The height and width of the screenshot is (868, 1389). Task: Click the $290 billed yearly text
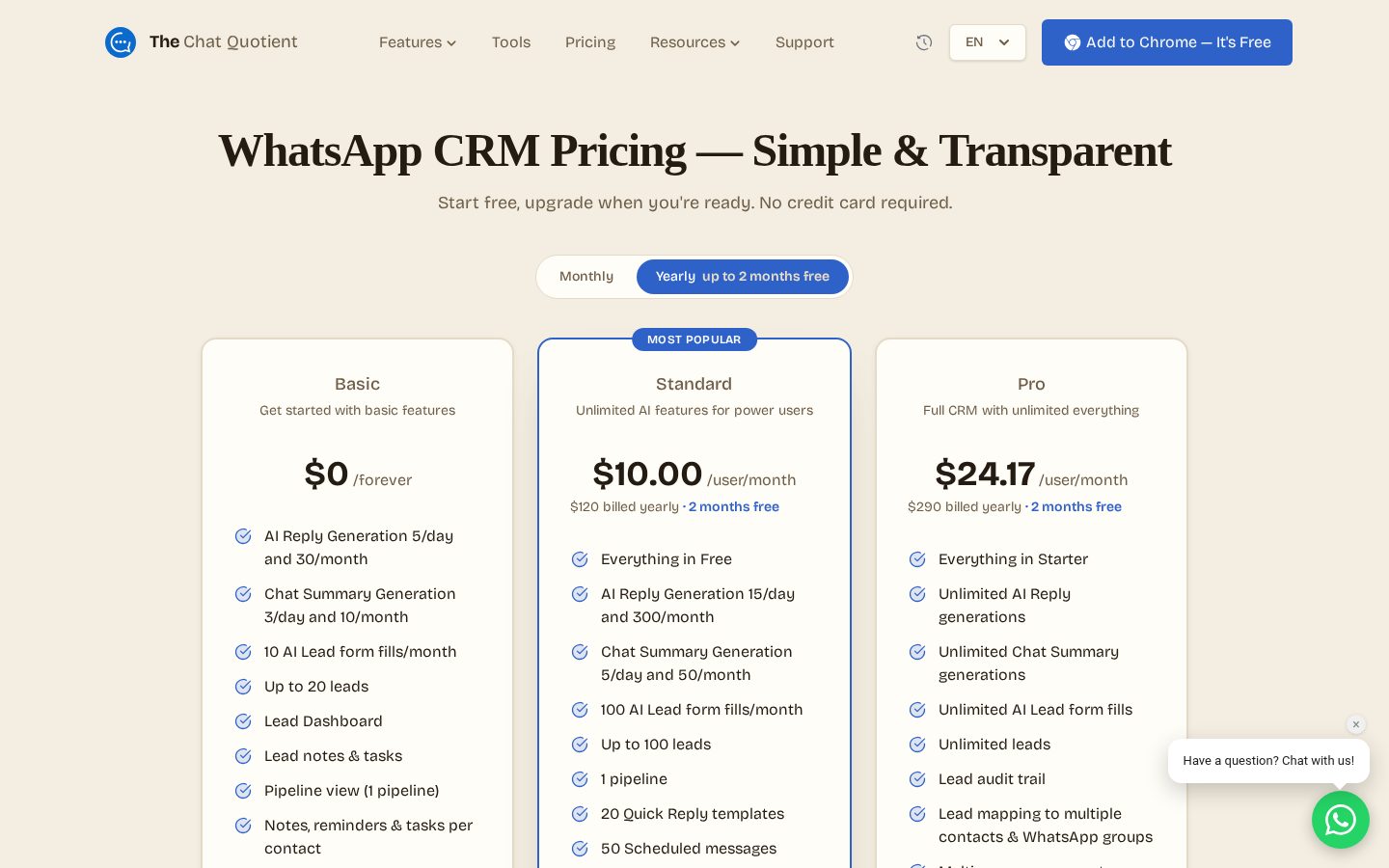(x=964, y=507)
